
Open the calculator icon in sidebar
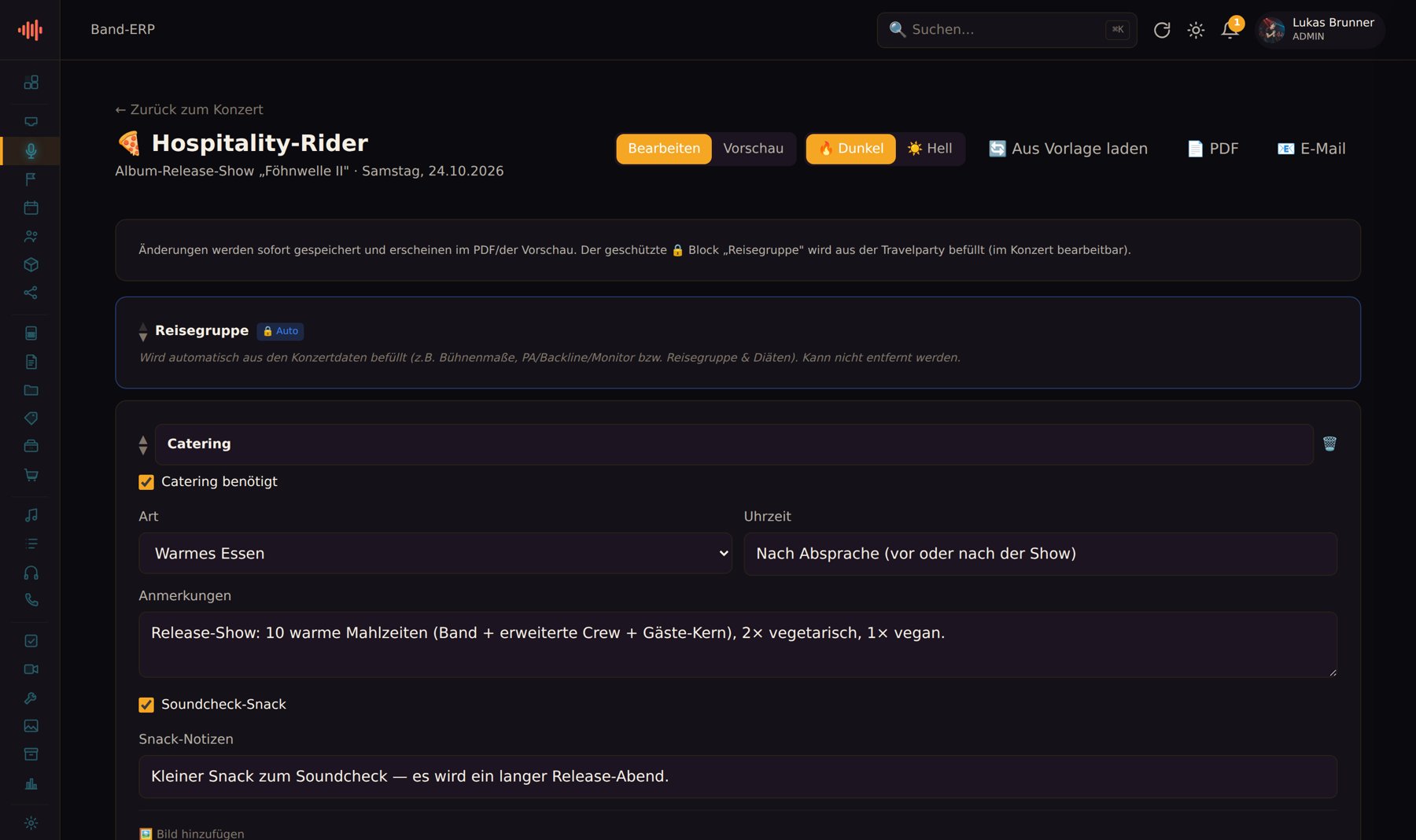(31, 333)
